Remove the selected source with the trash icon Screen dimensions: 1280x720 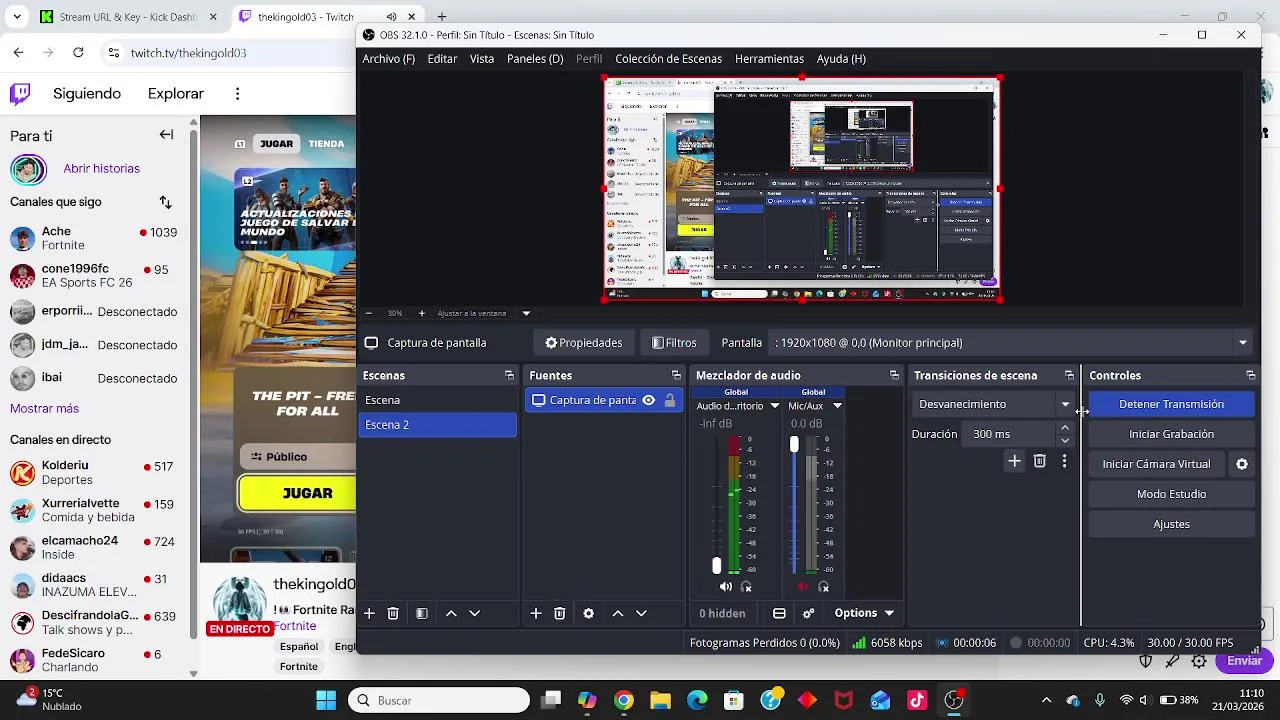(x=560, y=613)
